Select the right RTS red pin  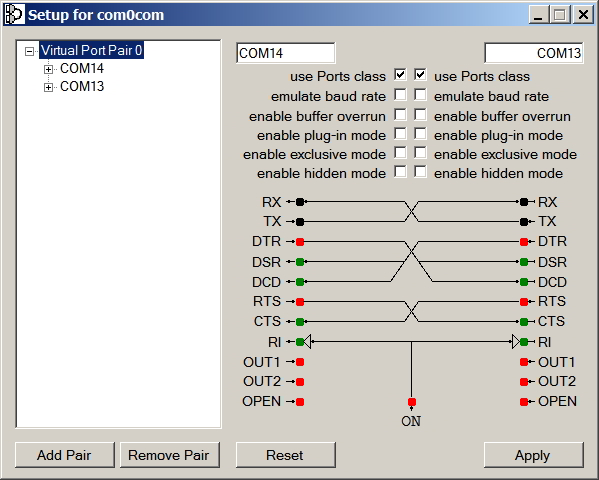pos(524,302)
